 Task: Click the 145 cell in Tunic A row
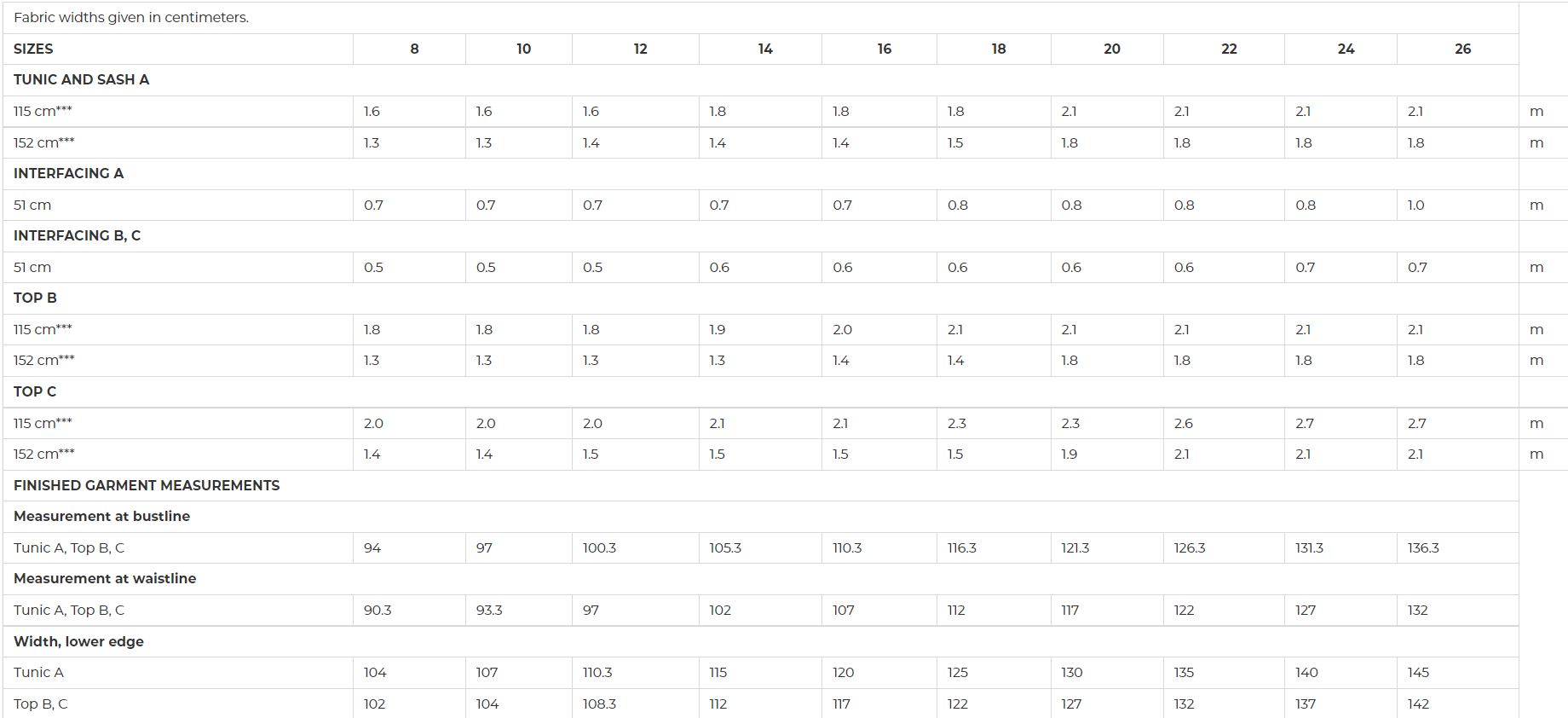pos(1418,673)
